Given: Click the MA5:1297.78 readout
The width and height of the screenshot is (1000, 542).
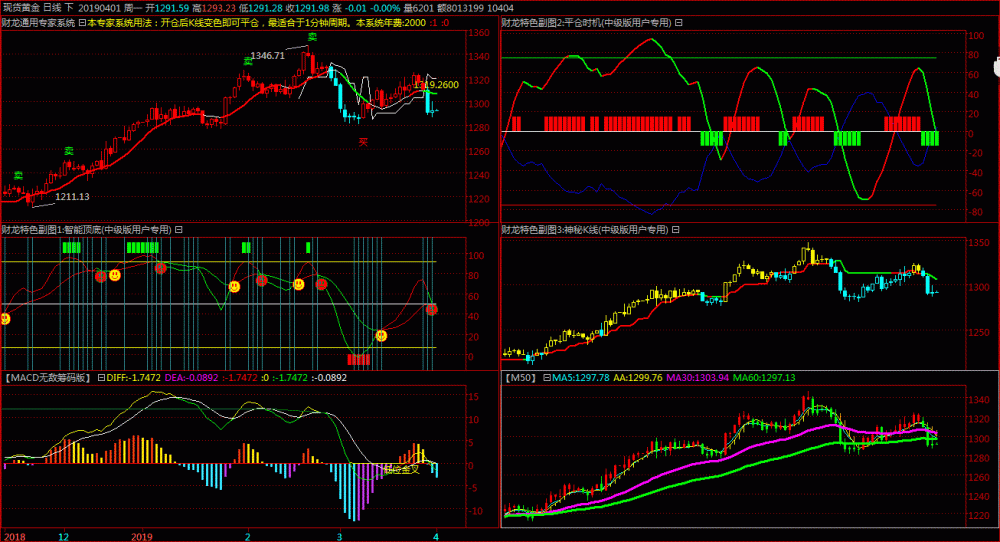Looking at the screenshot, I should 580,377.
